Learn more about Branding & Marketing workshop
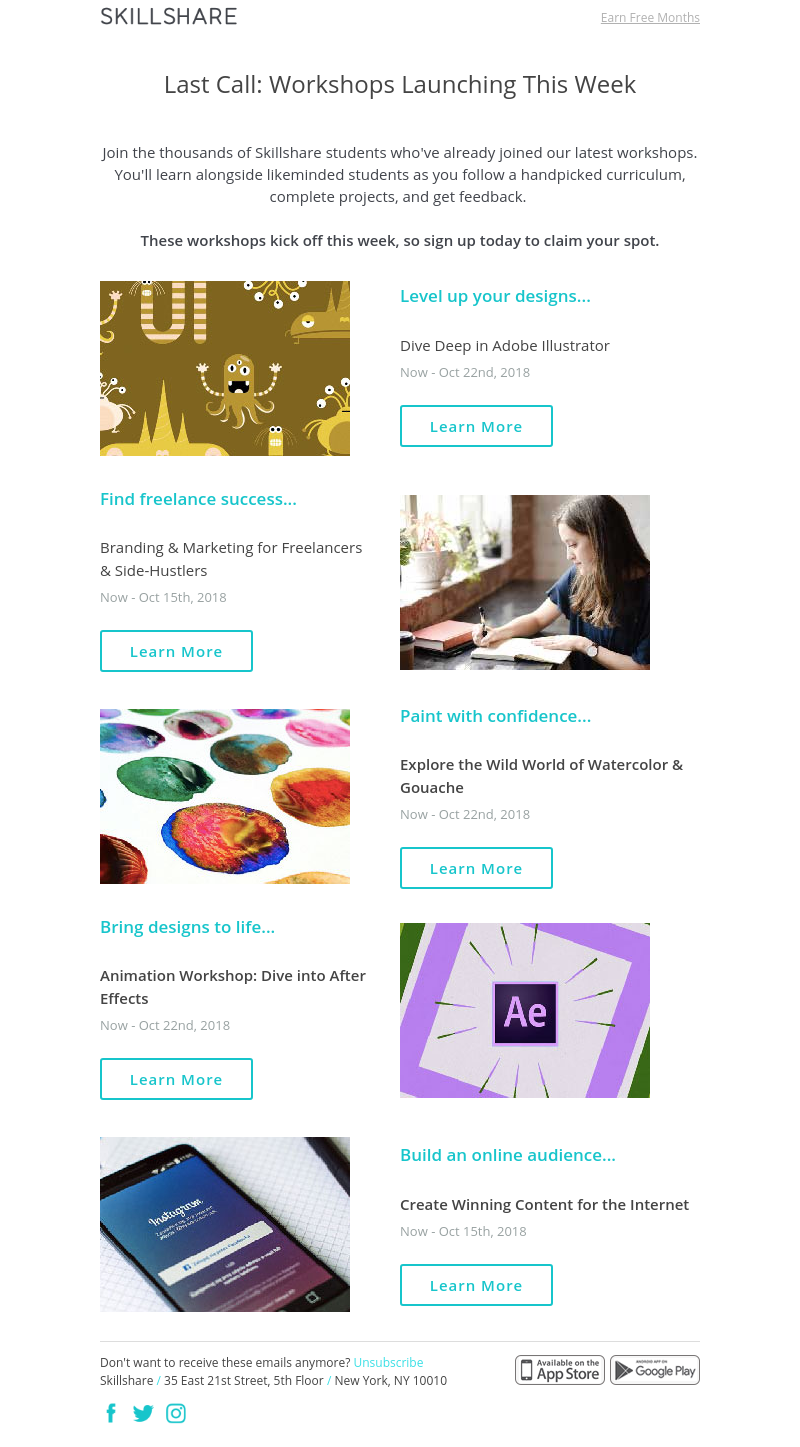800x1447 pixels. click(x=176, y=651)
